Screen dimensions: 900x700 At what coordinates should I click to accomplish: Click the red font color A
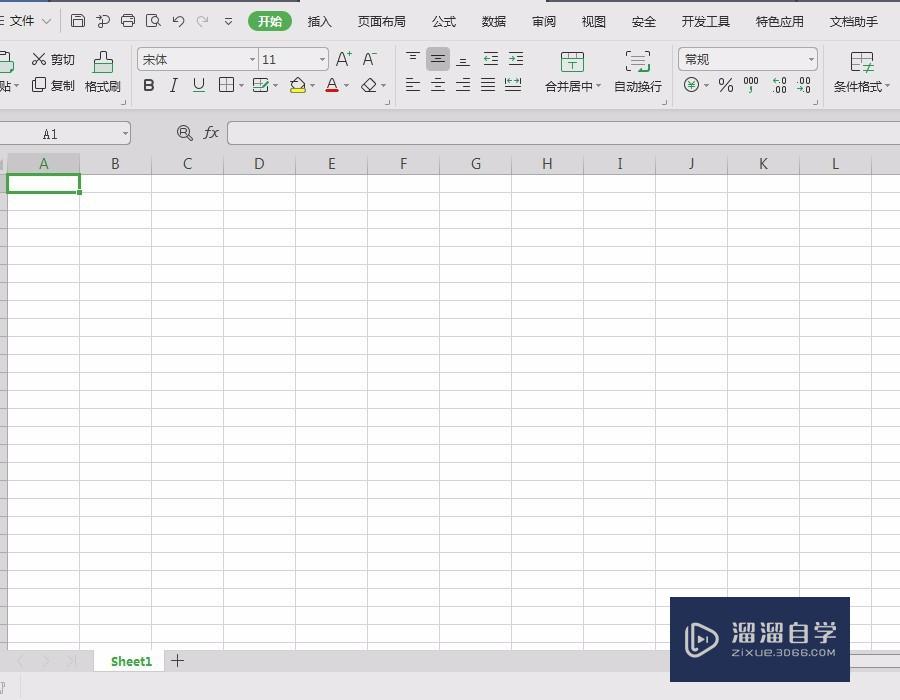point(332,85)
